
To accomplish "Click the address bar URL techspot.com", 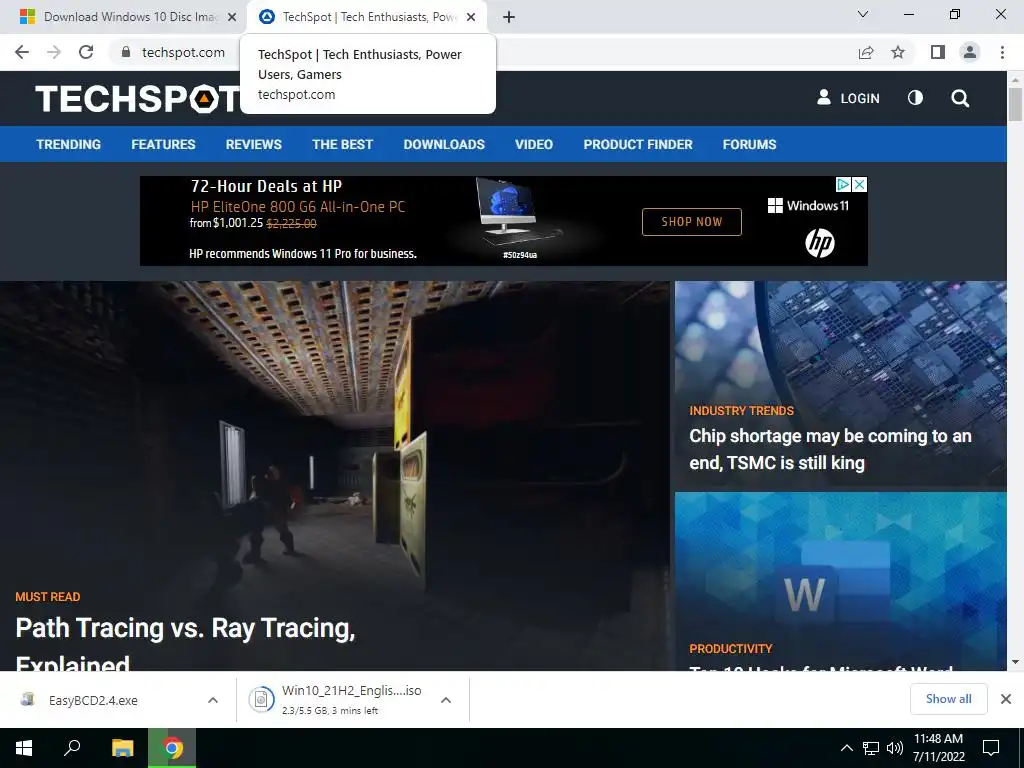I will (183, 52).
